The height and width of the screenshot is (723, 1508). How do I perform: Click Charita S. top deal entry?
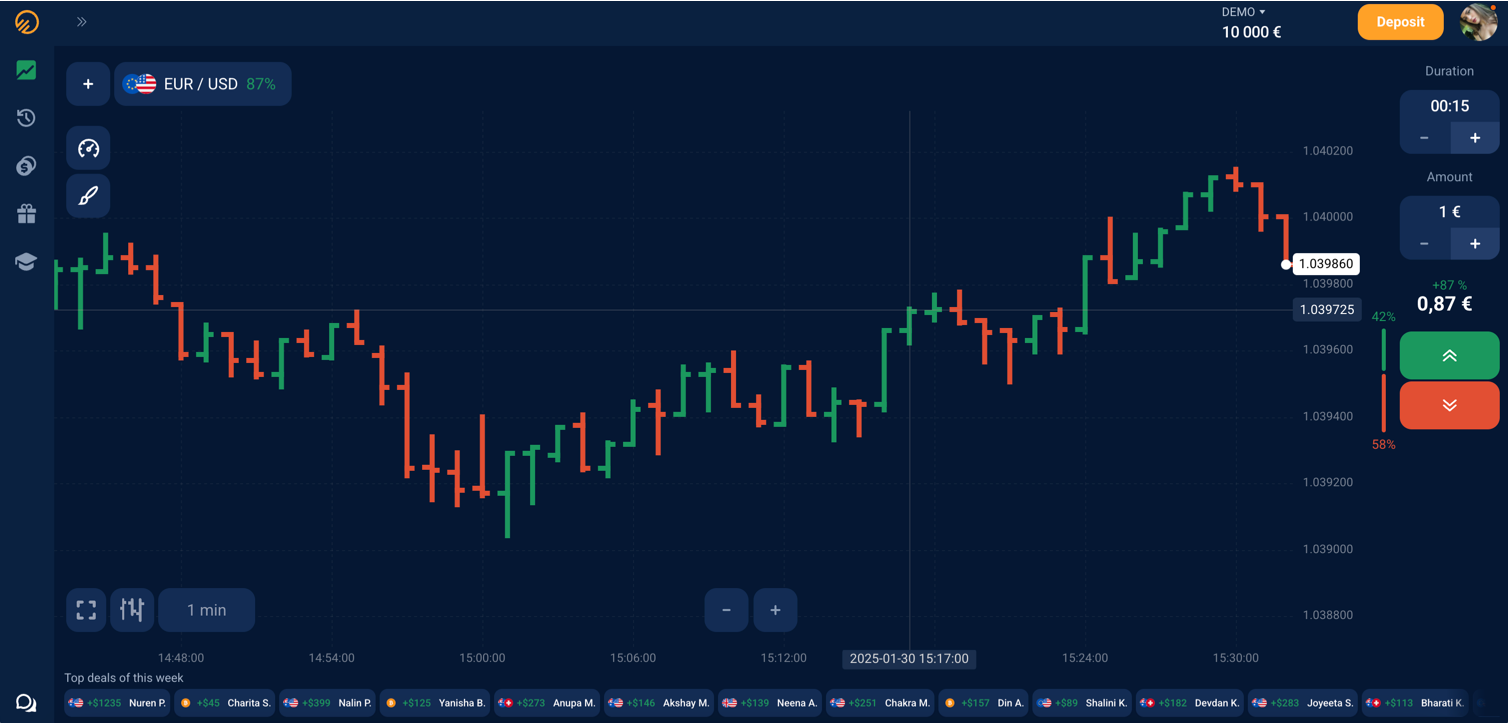(224, 703)
